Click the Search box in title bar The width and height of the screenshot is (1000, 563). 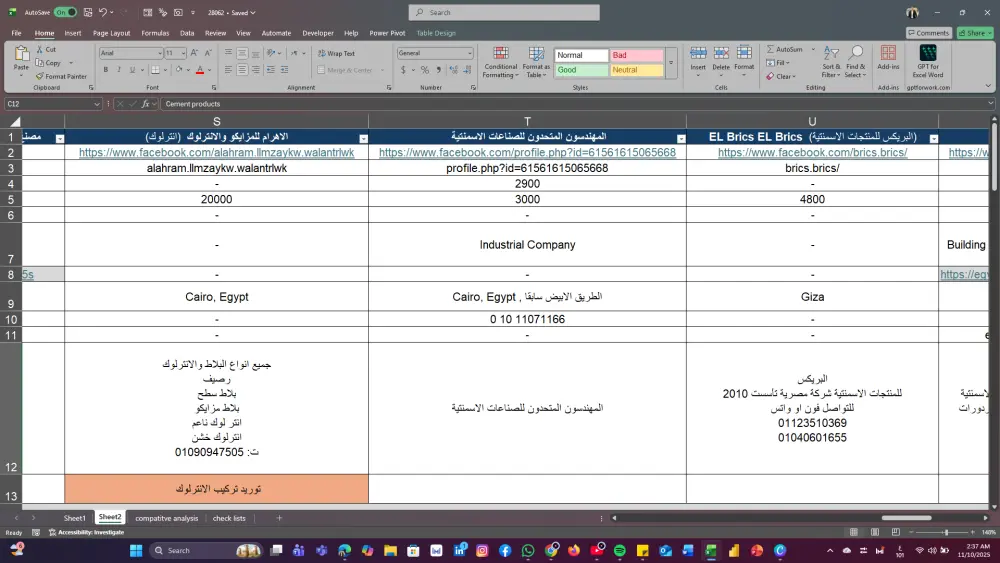click(x=504, y=12)
